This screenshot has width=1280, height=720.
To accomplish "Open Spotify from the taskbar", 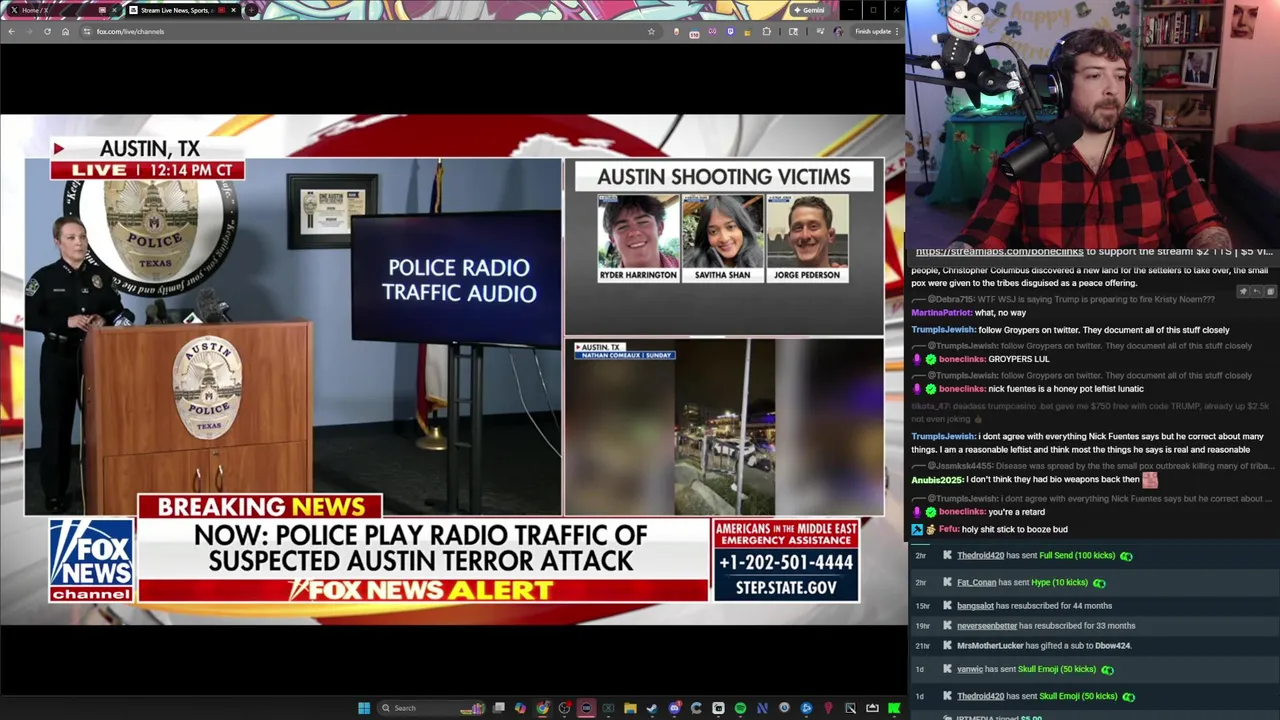I will [740, 708].
